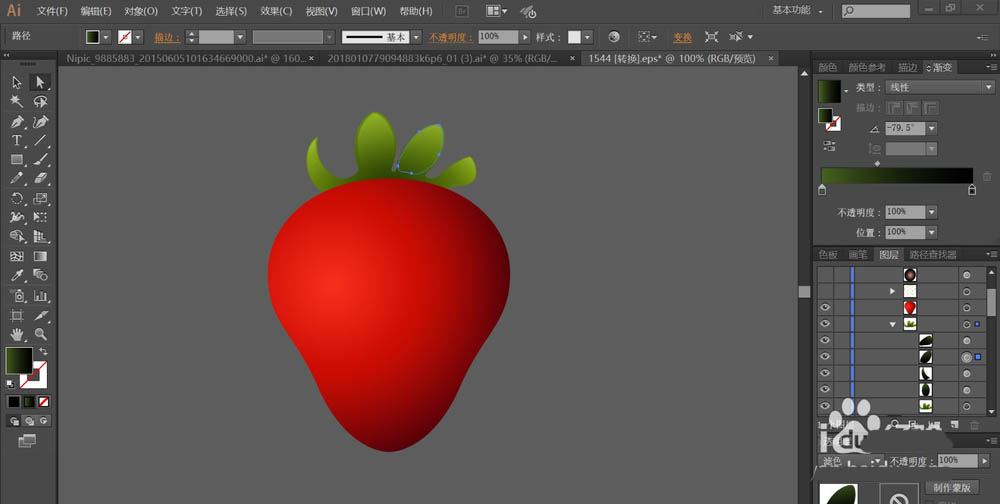Activate the Artboard tool

tap(17, 315)
